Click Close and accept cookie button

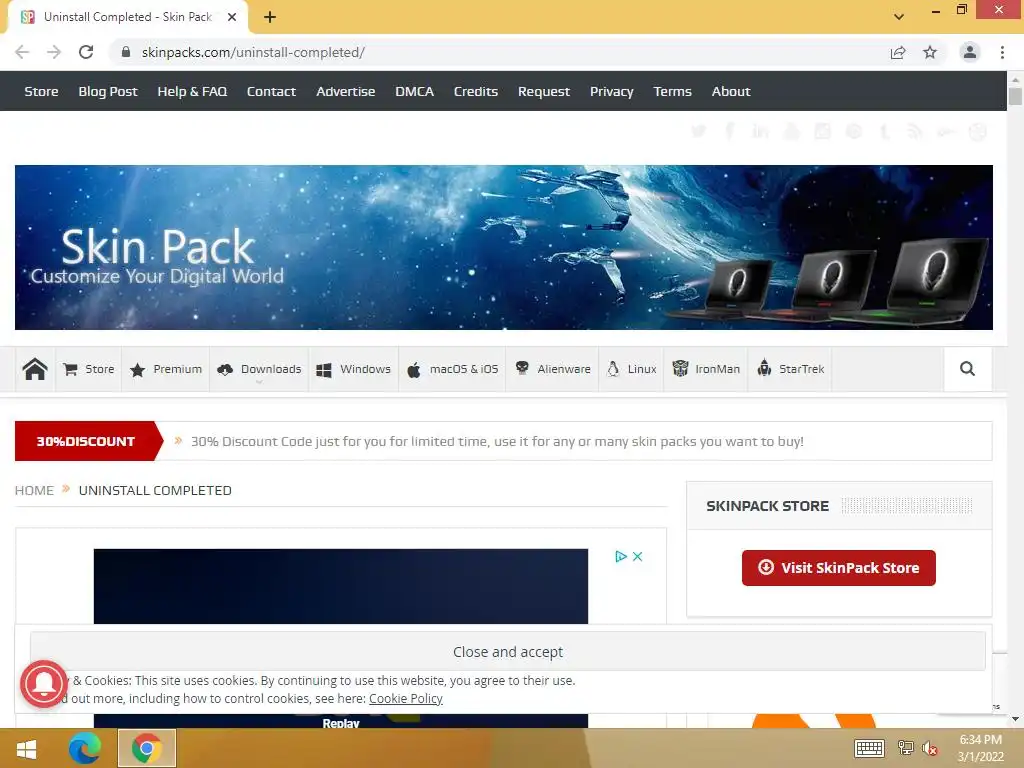(x=507, y=652)
